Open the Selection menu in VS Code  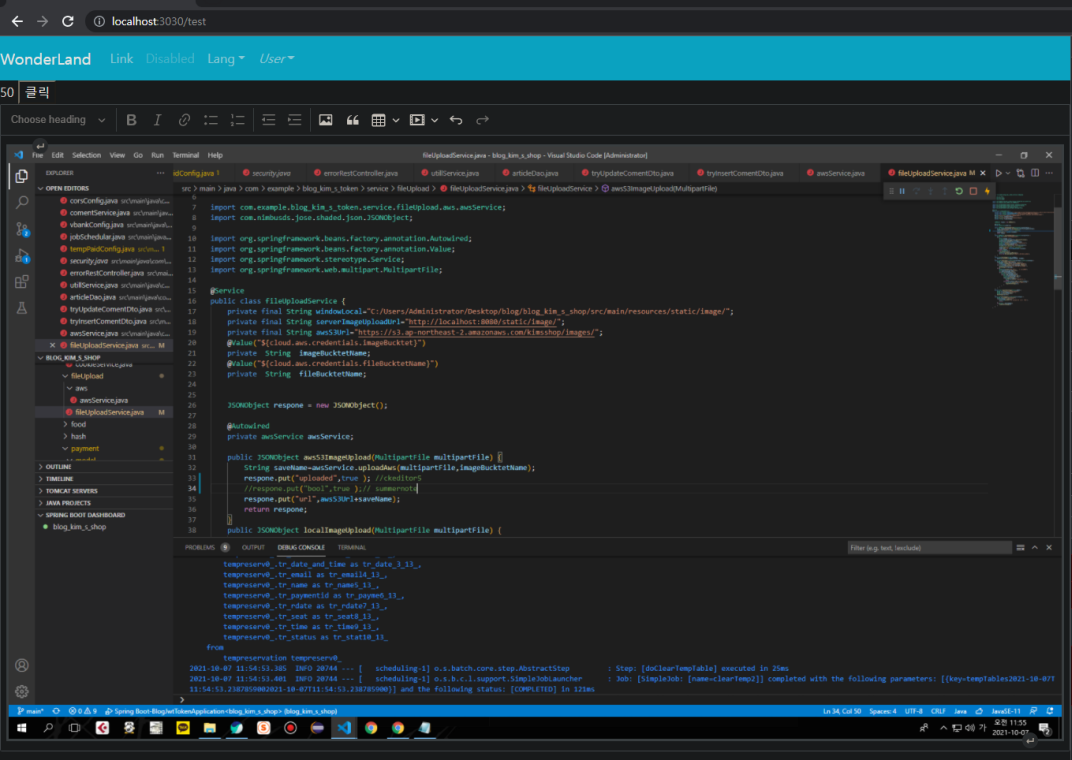click(x=86, y=155)
